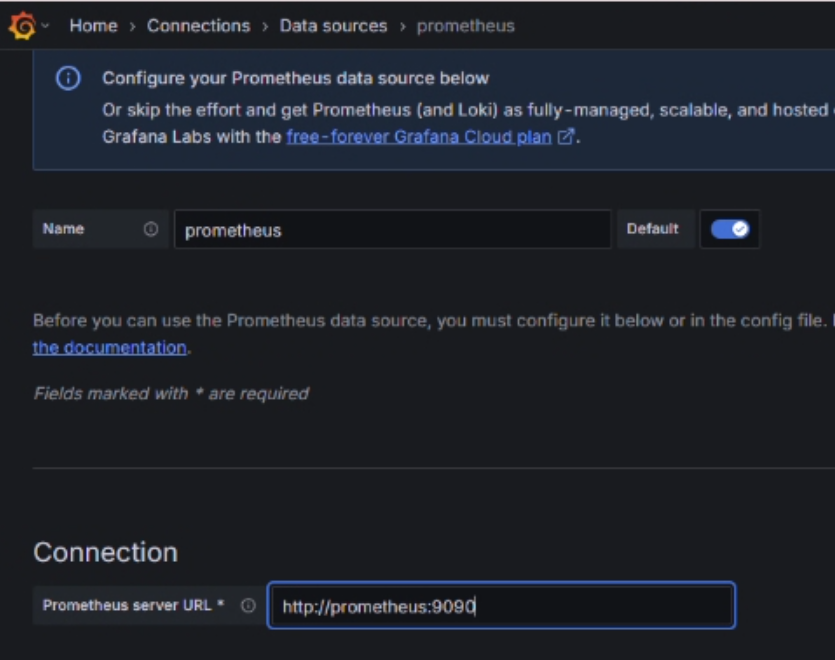Open free-forever Grafana Cloud plan link

(x=419, y=136)
